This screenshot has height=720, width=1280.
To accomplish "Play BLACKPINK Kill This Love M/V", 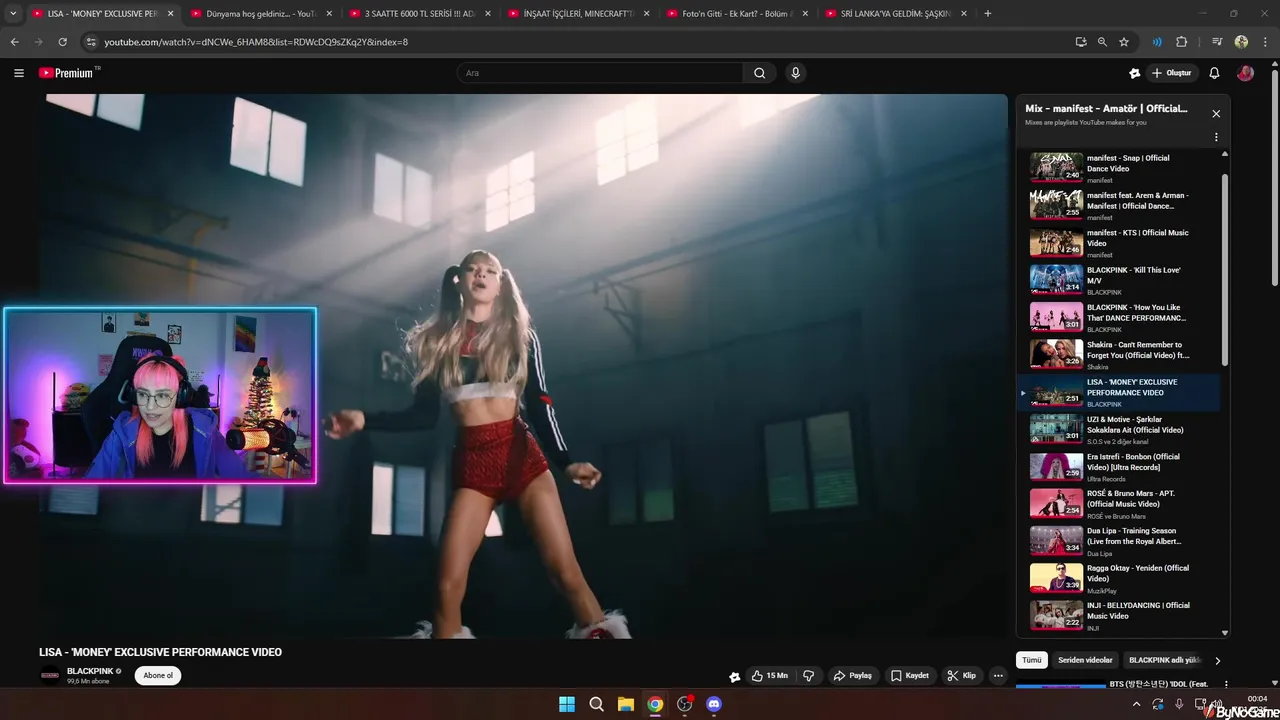I will coord(1120,280).
